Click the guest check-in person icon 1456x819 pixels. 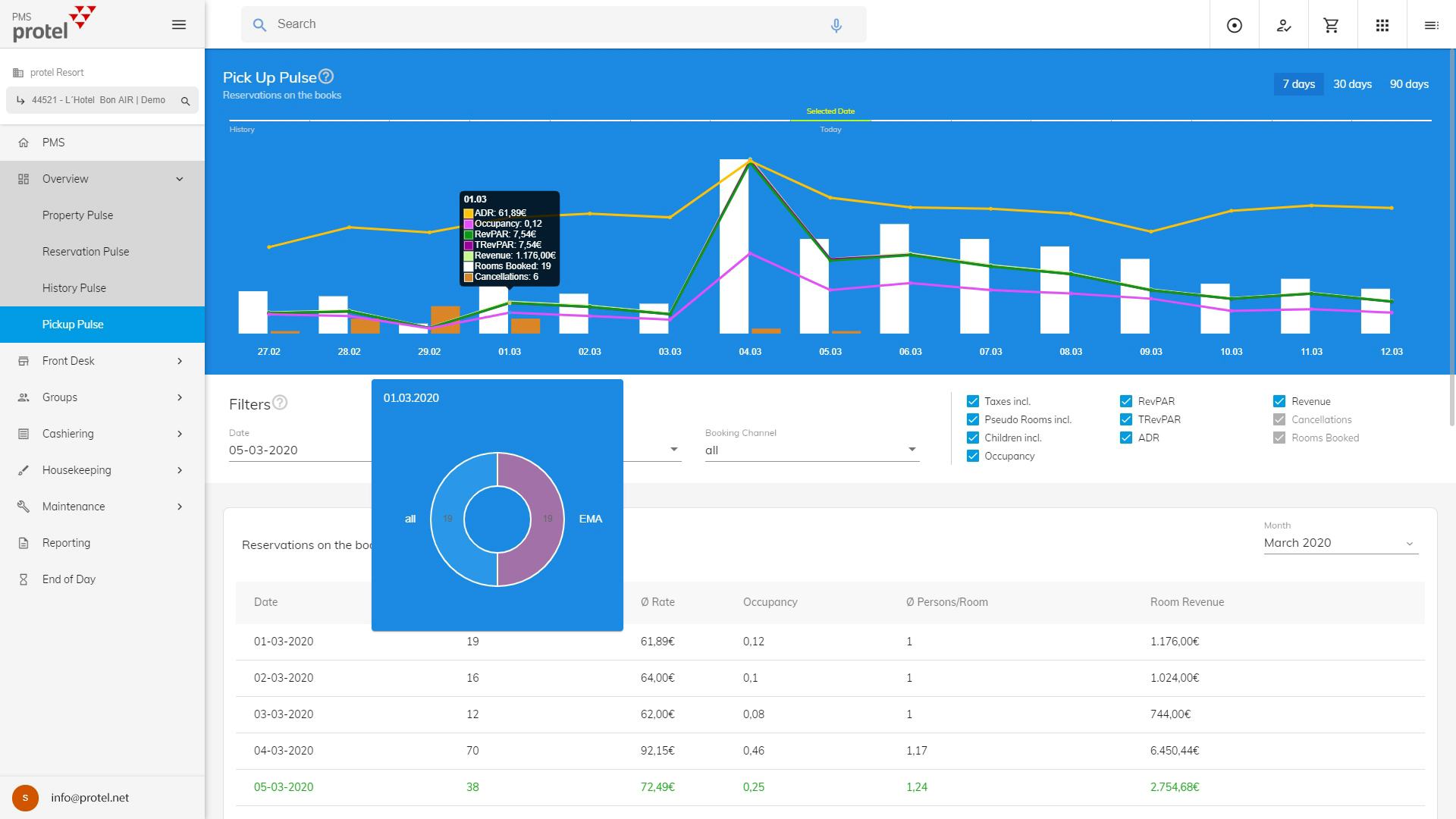coord(1282,24)
